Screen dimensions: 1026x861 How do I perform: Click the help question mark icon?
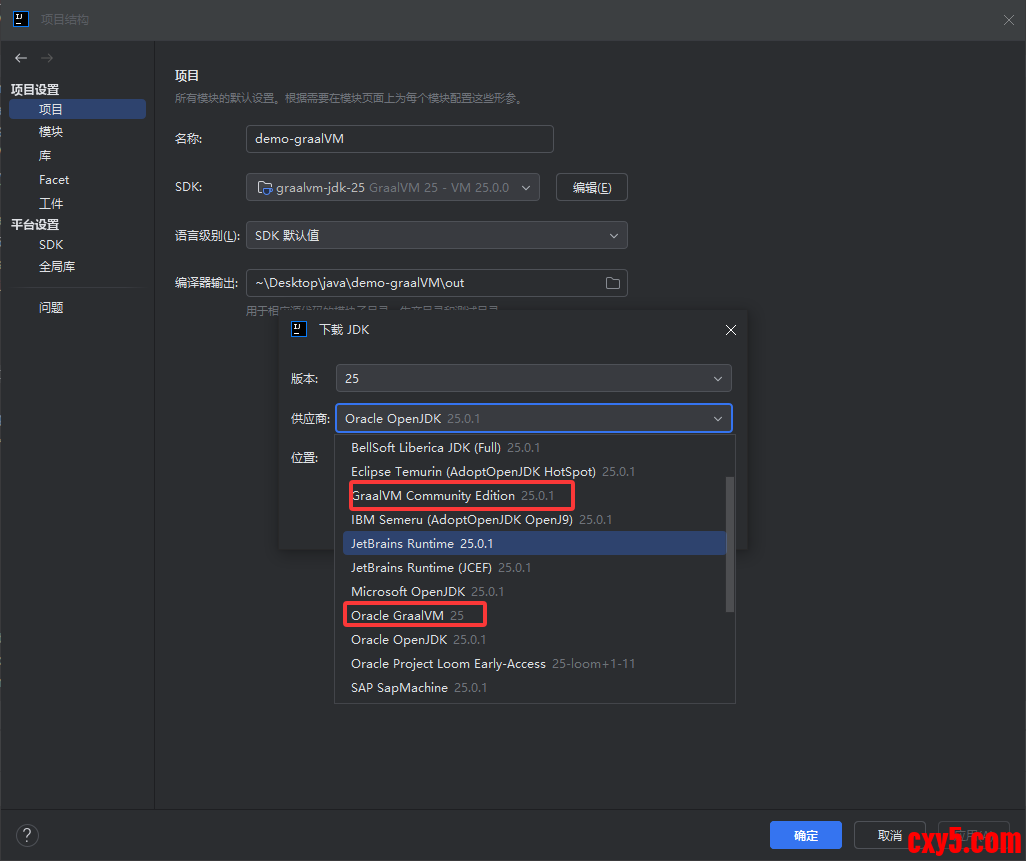pos(27,836)
